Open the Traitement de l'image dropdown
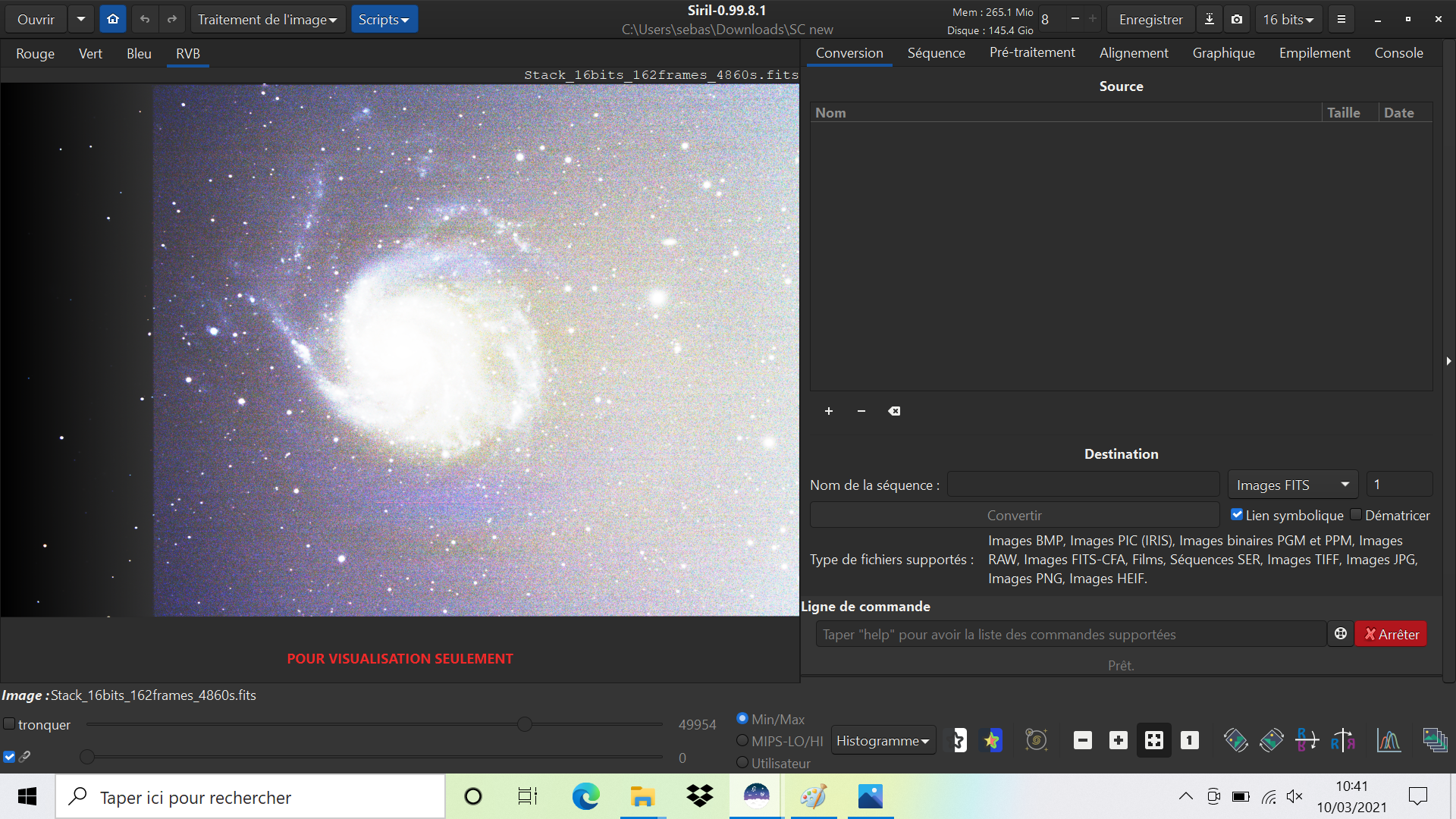 (x=268, y=19)
